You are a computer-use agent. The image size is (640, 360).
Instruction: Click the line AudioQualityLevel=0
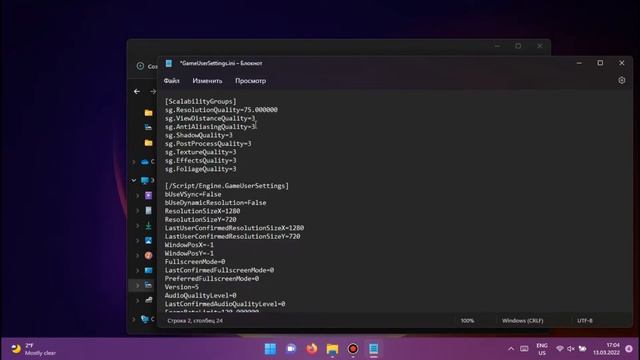click(x=200, y=296)
